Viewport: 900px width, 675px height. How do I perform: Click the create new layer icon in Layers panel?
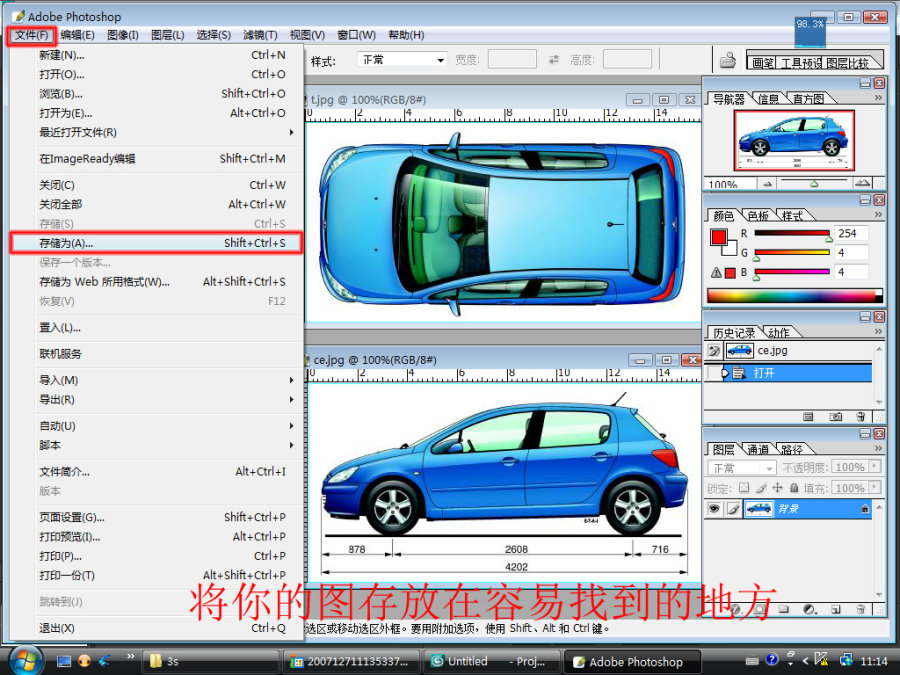click(836, 609)
